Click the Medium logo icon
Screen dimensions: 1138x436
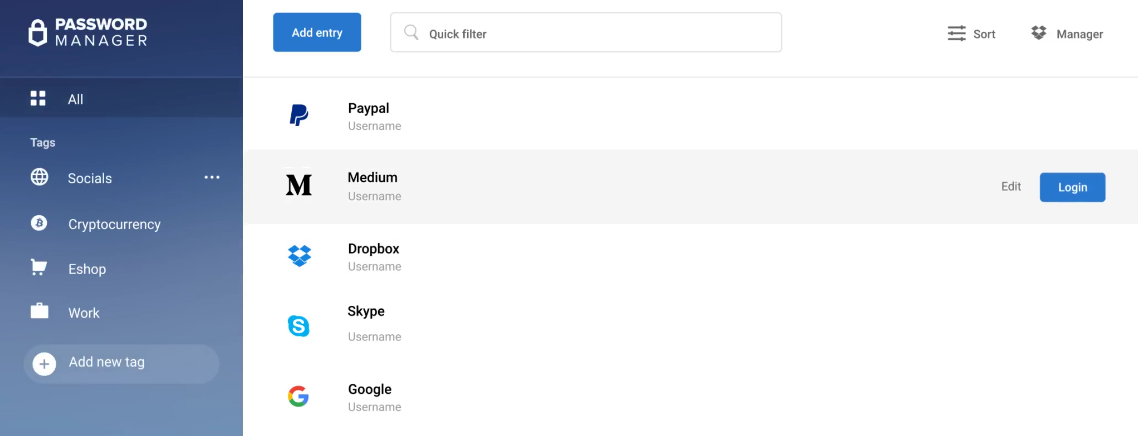298,185
